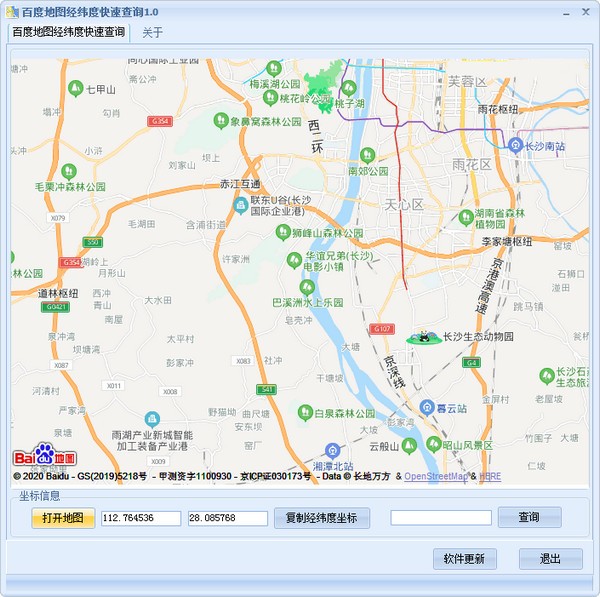The image size is (600, 597).
Task: Click the 芙蓉区 district label
Action: (467, 81)
